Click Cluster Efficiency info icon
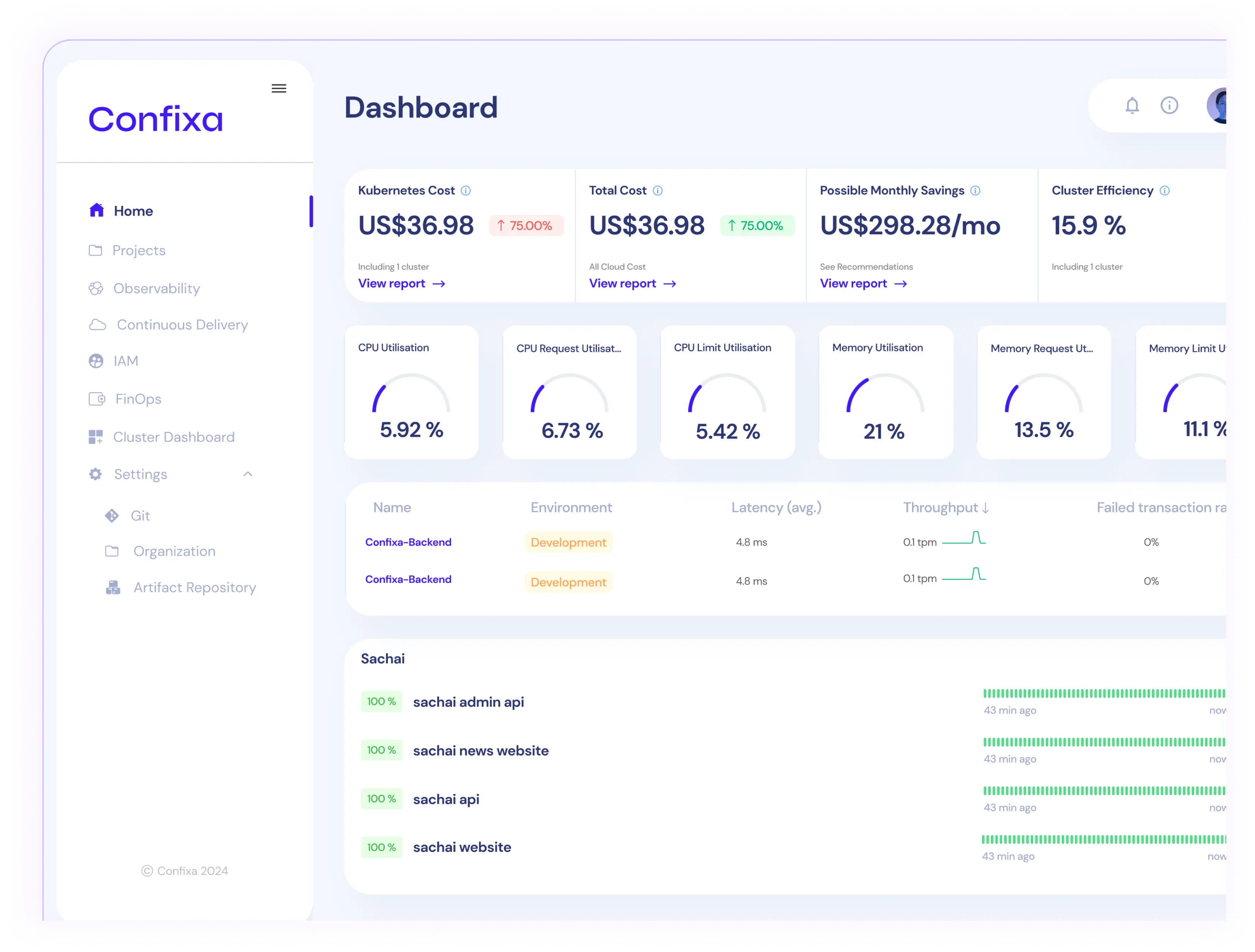 (x=1164, y=190)
